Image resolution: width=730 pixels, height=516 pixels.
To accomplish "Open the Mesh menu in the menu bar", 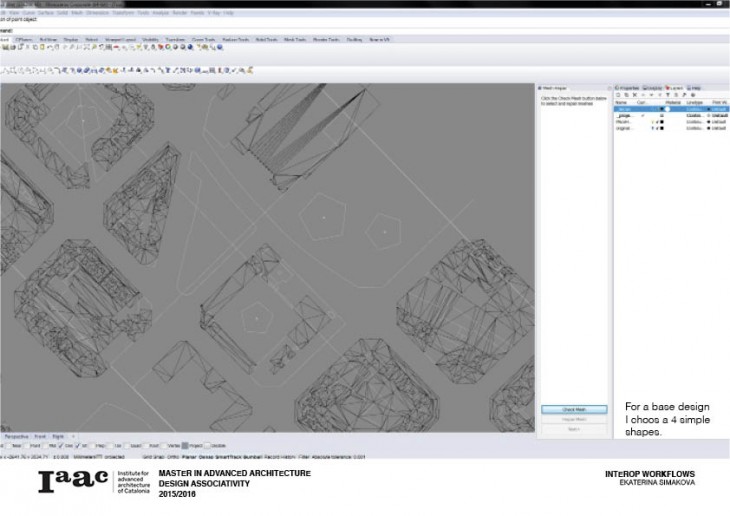I will (x=78, y=13).
